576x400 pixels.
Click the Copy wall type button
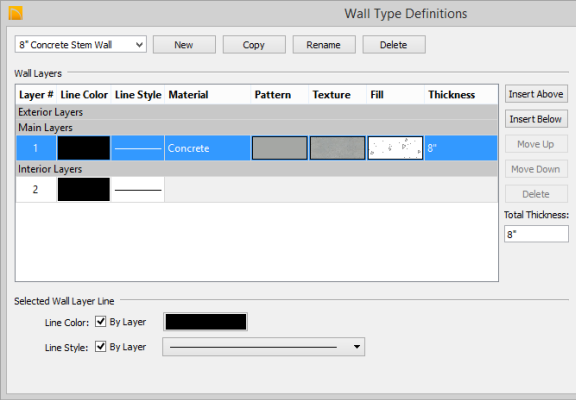(x=254, y=44)
